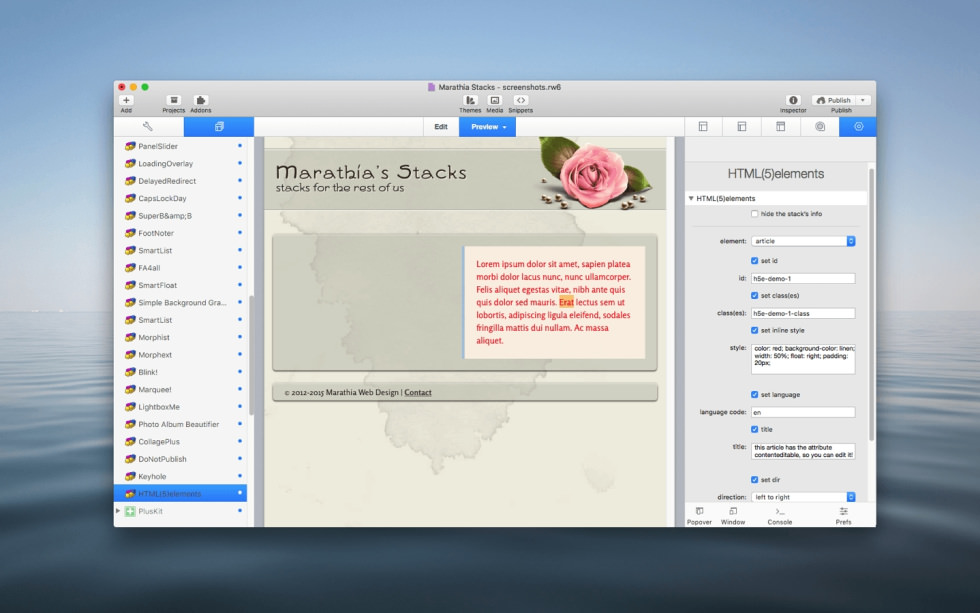Select the third layout inspector tab
Image resolution: width=980 pixels, height=613 pixels.
(x=781, y=127)
